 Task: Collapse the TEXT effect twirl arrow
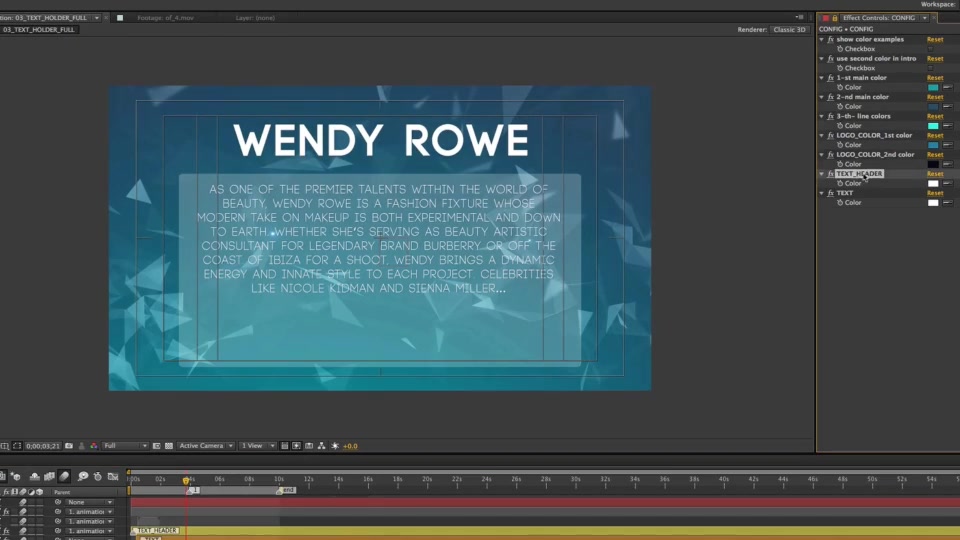(x=822, y=193)
